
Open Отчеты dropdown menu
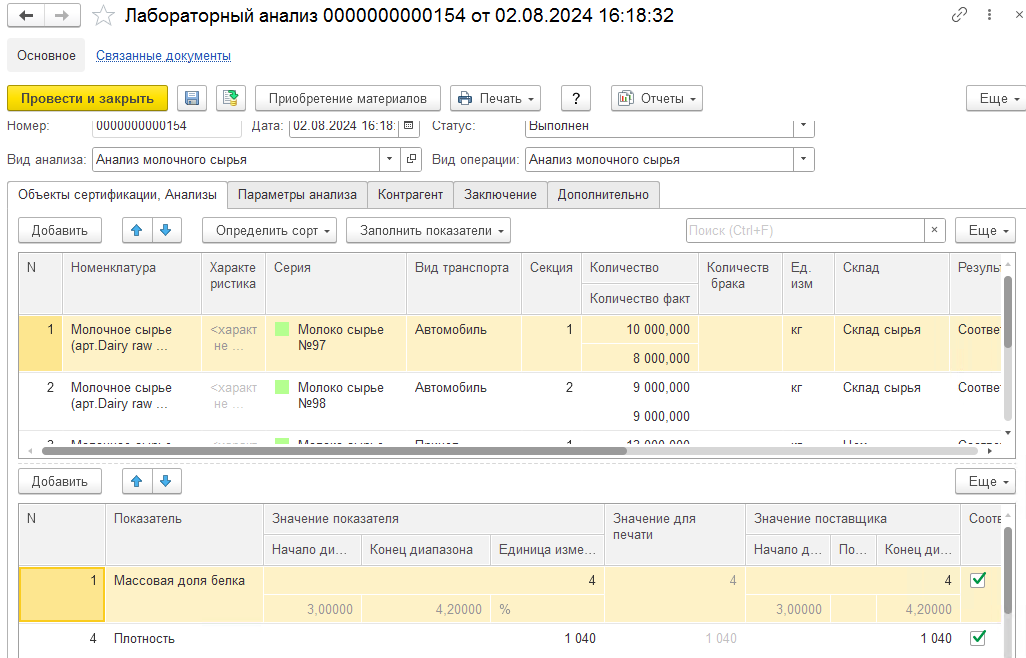point(656,99)
